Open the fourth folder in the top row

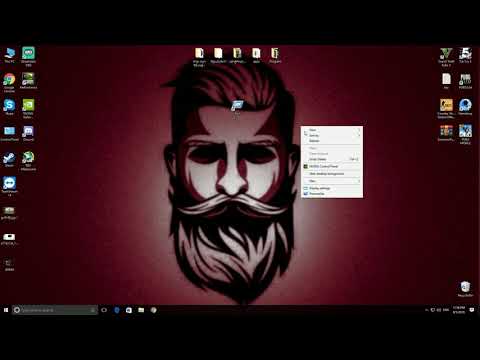pyautogui.click(x=256, y=55)
